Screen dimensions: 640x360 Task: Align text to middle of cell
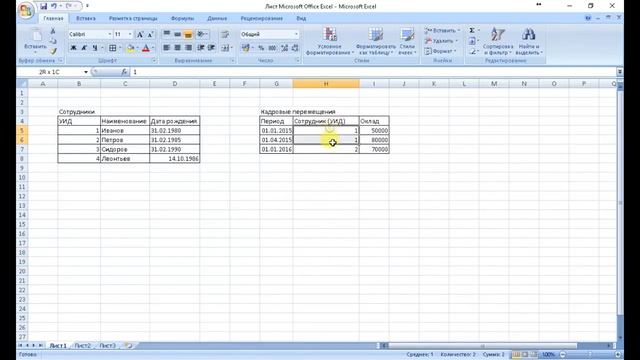point(177,34)
